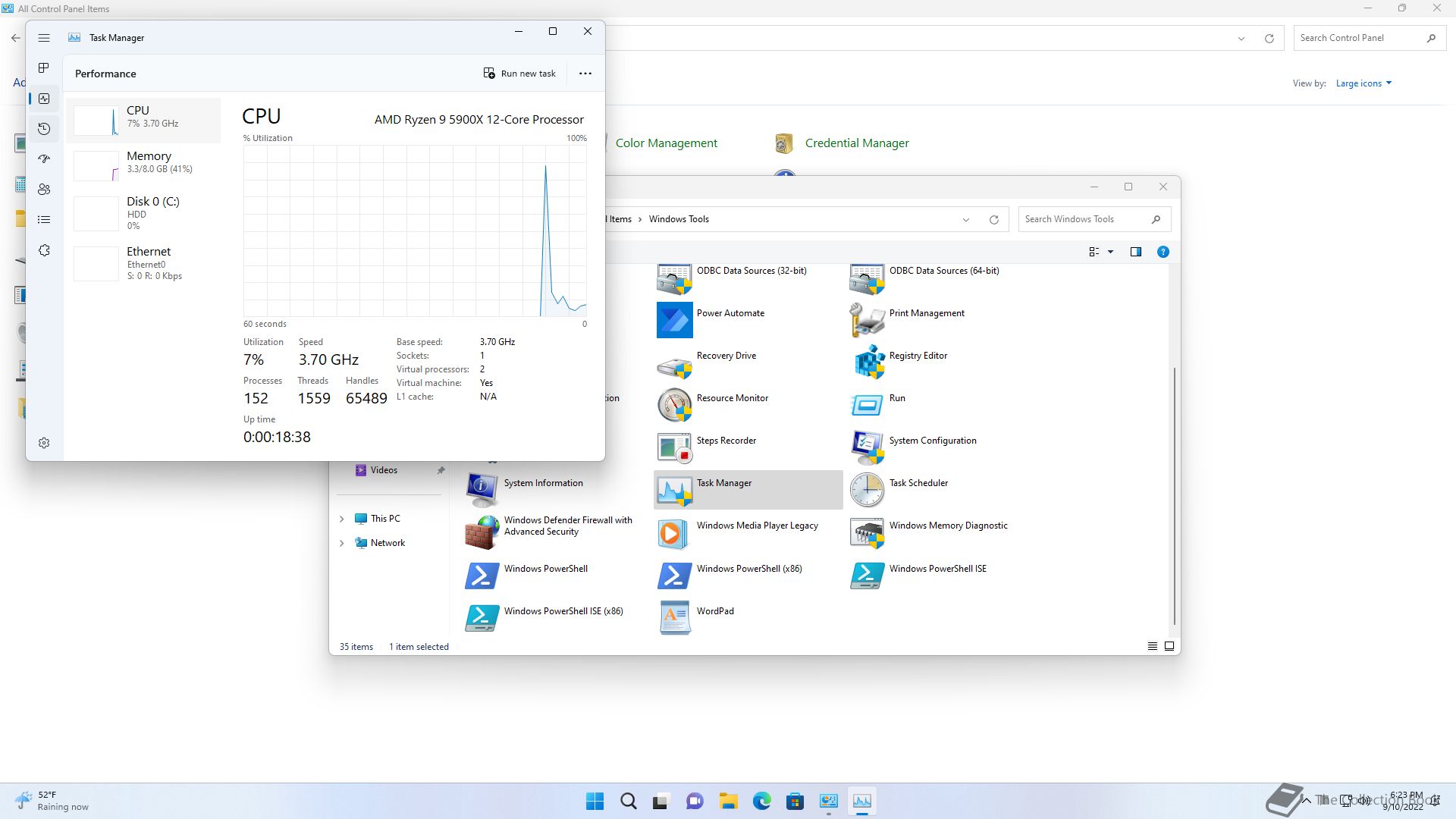This screenshot has width=1456, height=819.
Task: Open Task Manager settings gear
Action: (44, 443)
